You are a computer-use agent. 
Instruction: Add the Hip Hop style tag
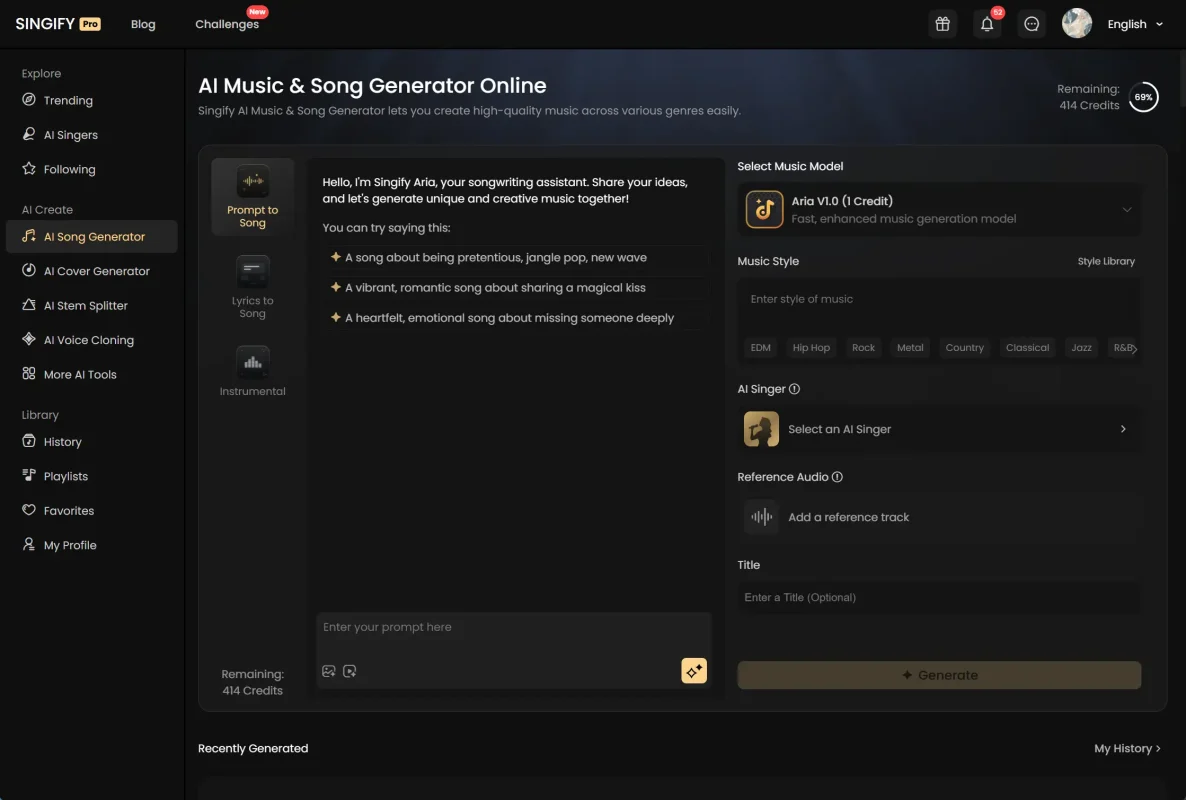[x=811, y=348]
